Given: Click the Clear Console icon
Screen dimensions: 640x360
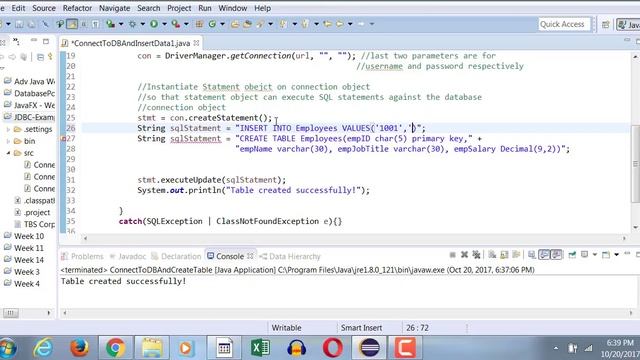Looking at the screenshot, I should pyautogui.click(x=492, y=255).
